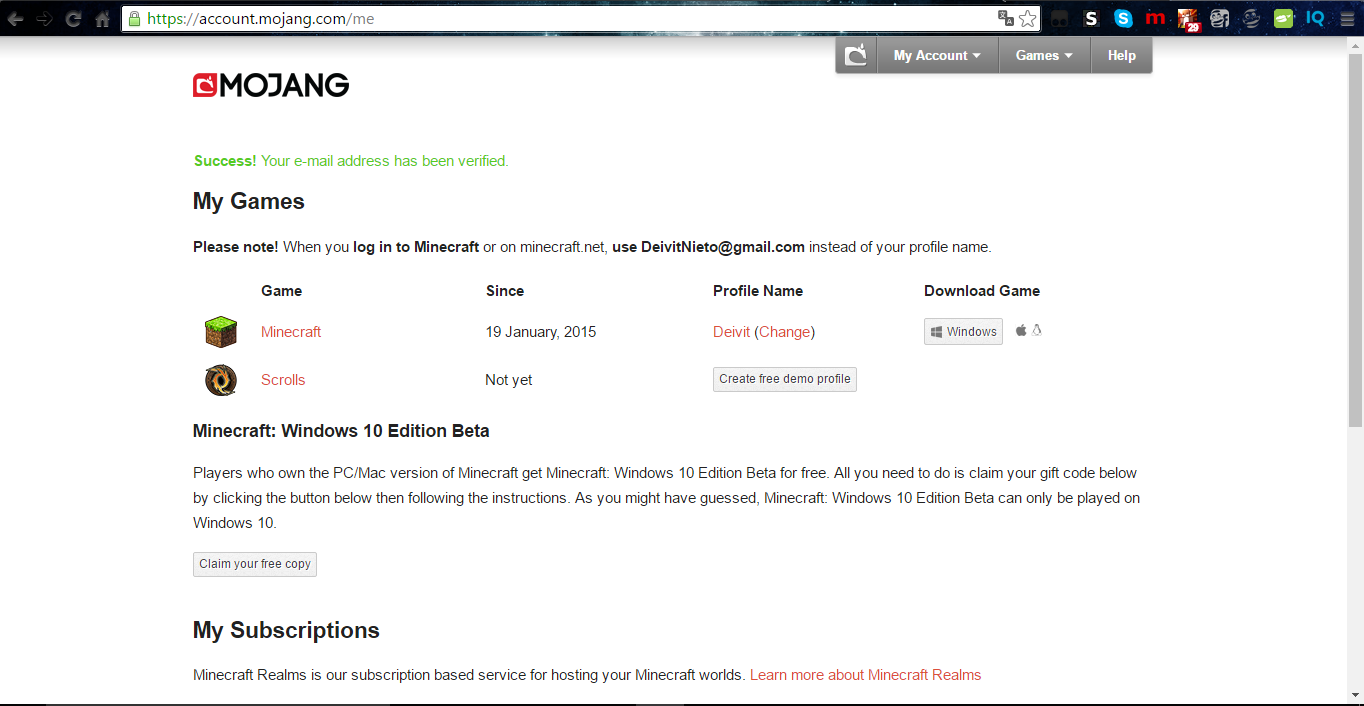
Task: Open the green leaf extension icon
Action: [1283, 18]
